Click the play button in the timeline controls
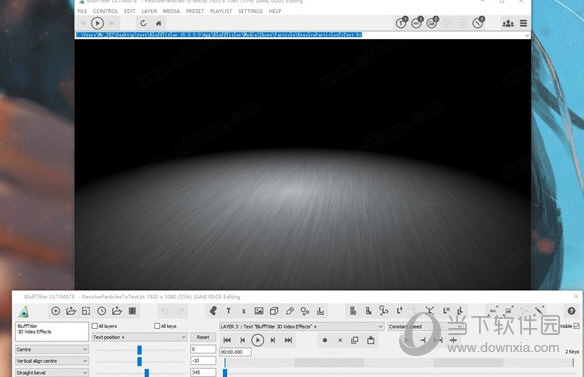The width and height of the screenshot is (584, 377). 257,340
